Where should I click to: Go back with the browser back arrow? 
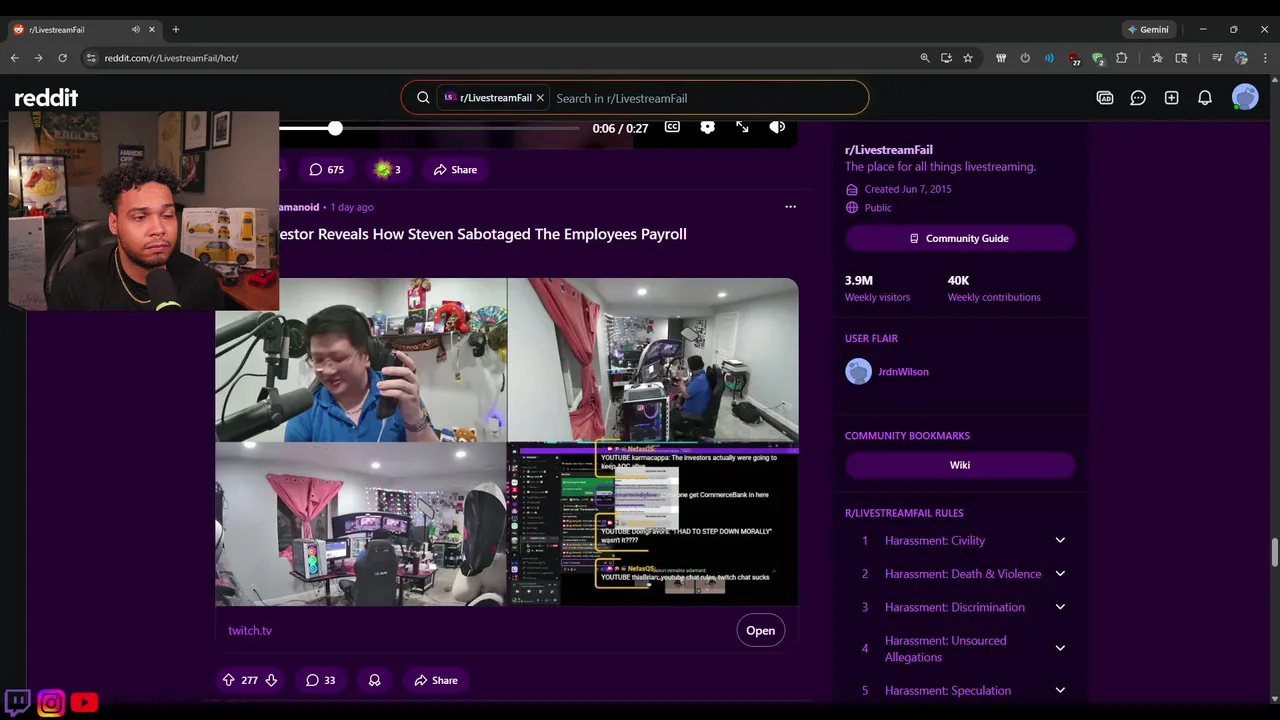coord(14,58)
